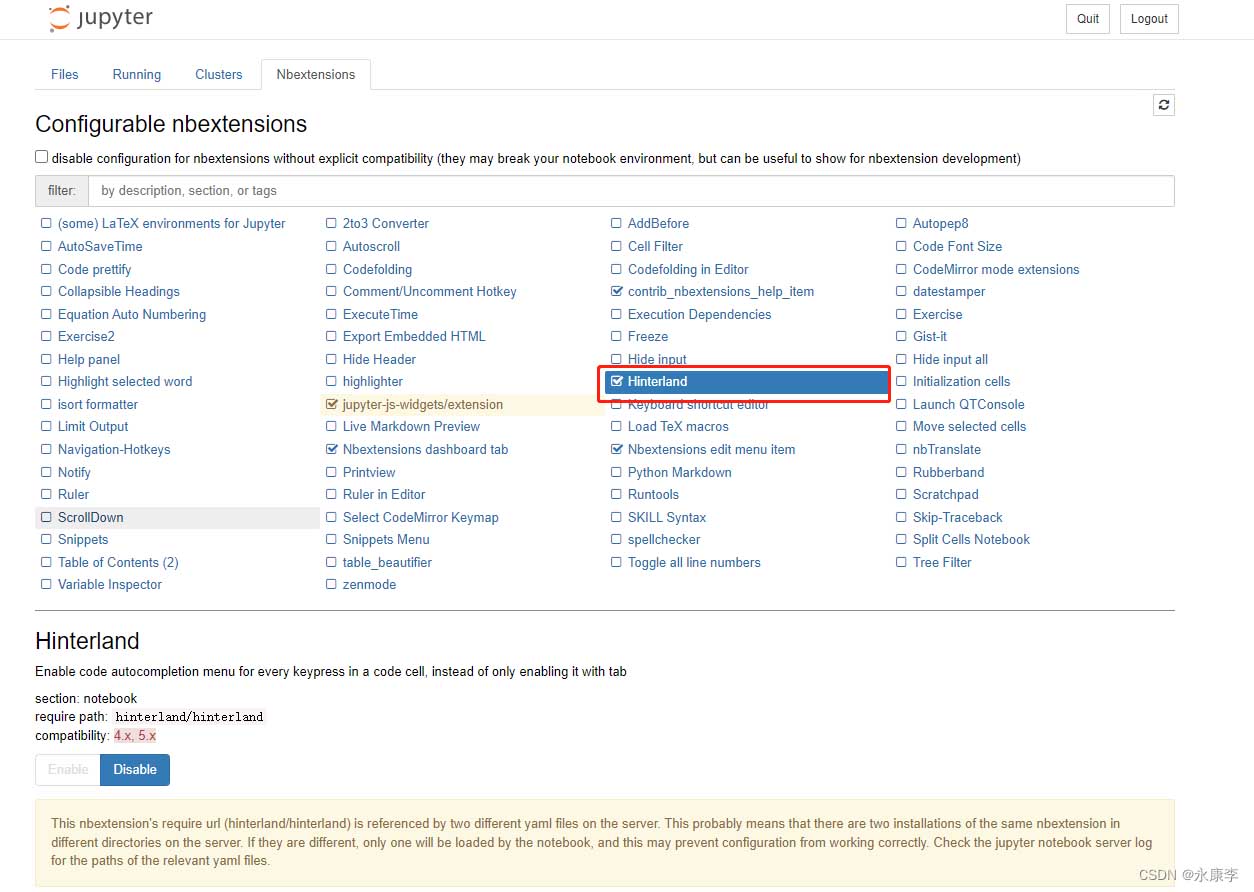
Task: Select the Help panel extension
Action: pos(88,360)
